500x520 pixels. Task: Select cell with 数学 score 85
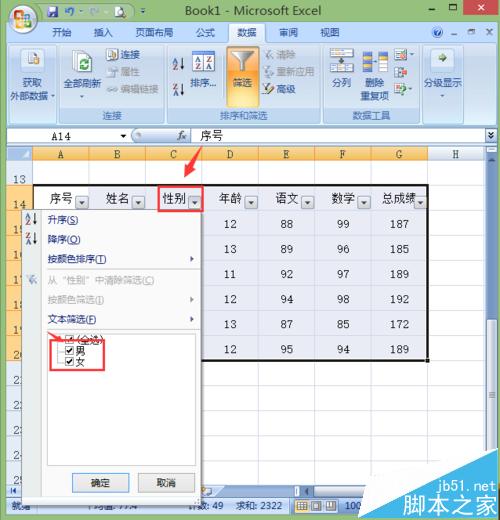click(343, 324)
